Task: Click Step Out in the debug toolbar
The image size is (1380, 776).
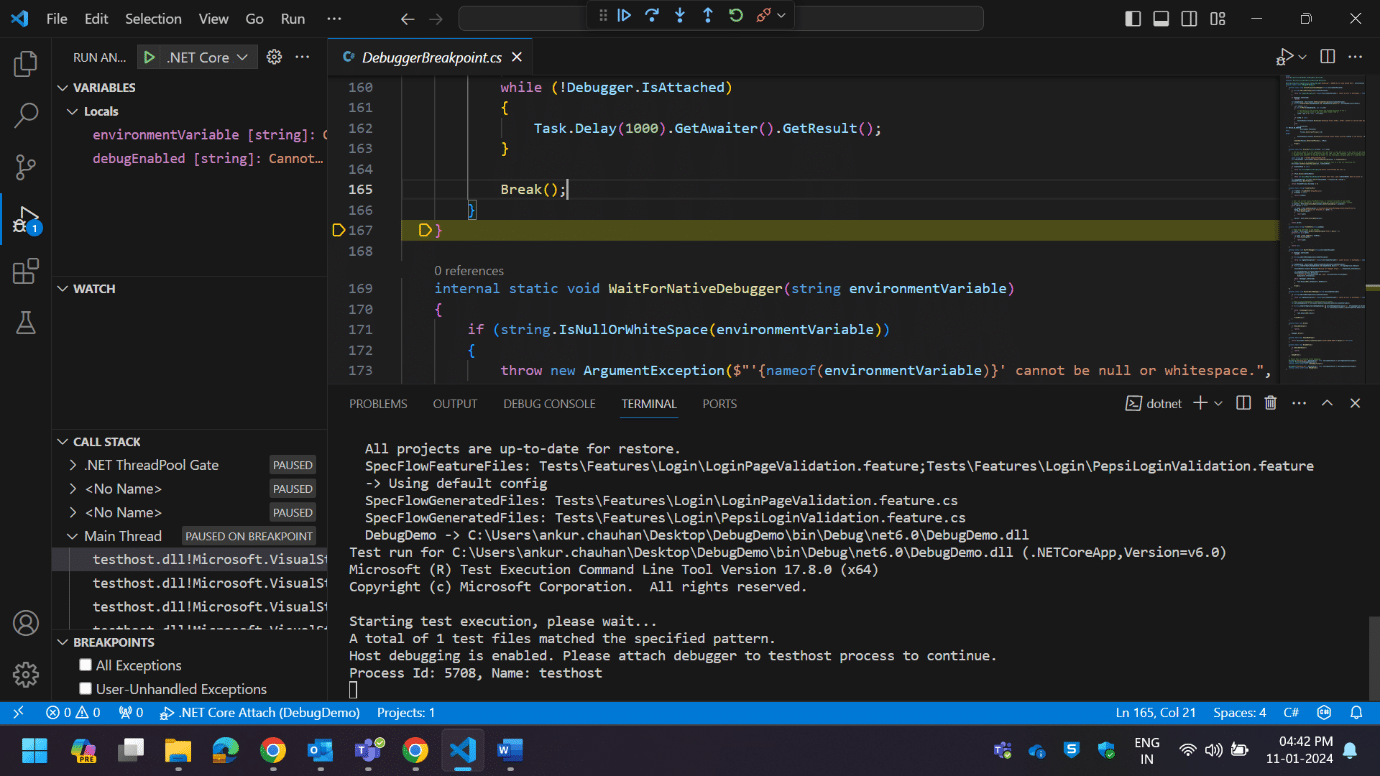Action: [x=708, y=15]
